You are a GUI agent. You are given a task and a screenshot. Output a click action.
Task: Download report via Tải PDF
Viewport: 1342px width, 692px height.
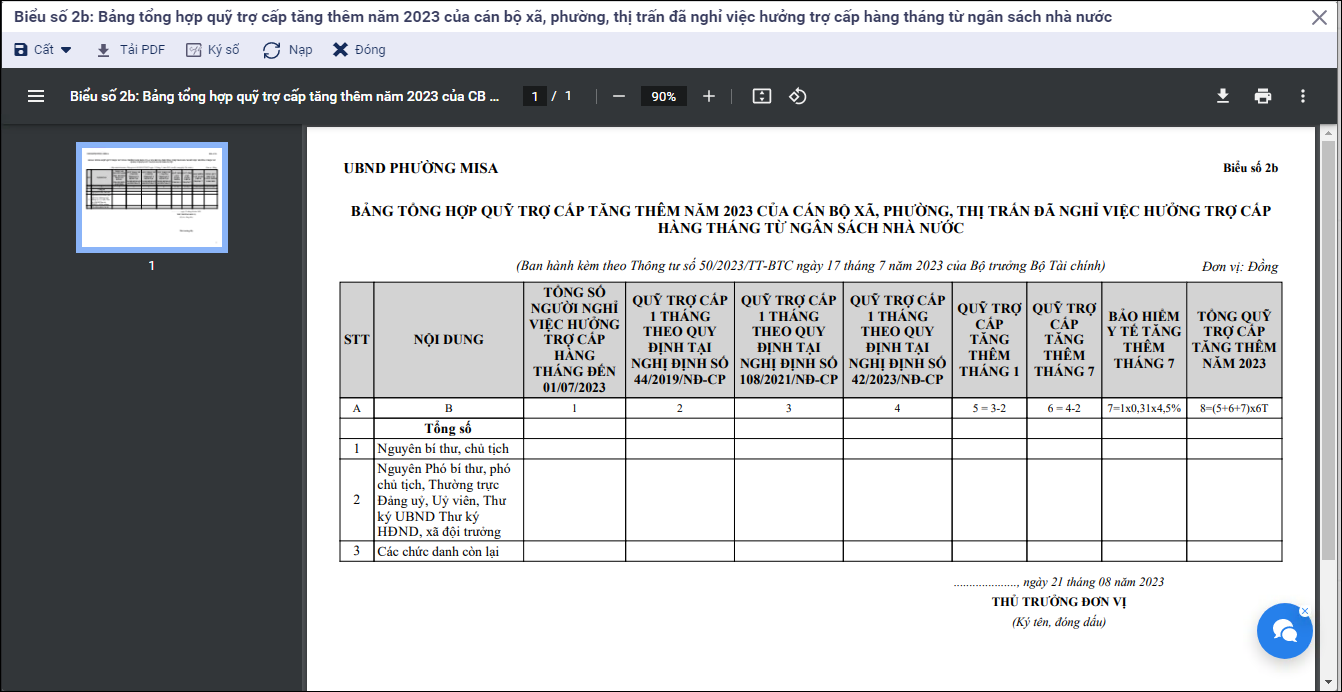click(x=130, y=50)
